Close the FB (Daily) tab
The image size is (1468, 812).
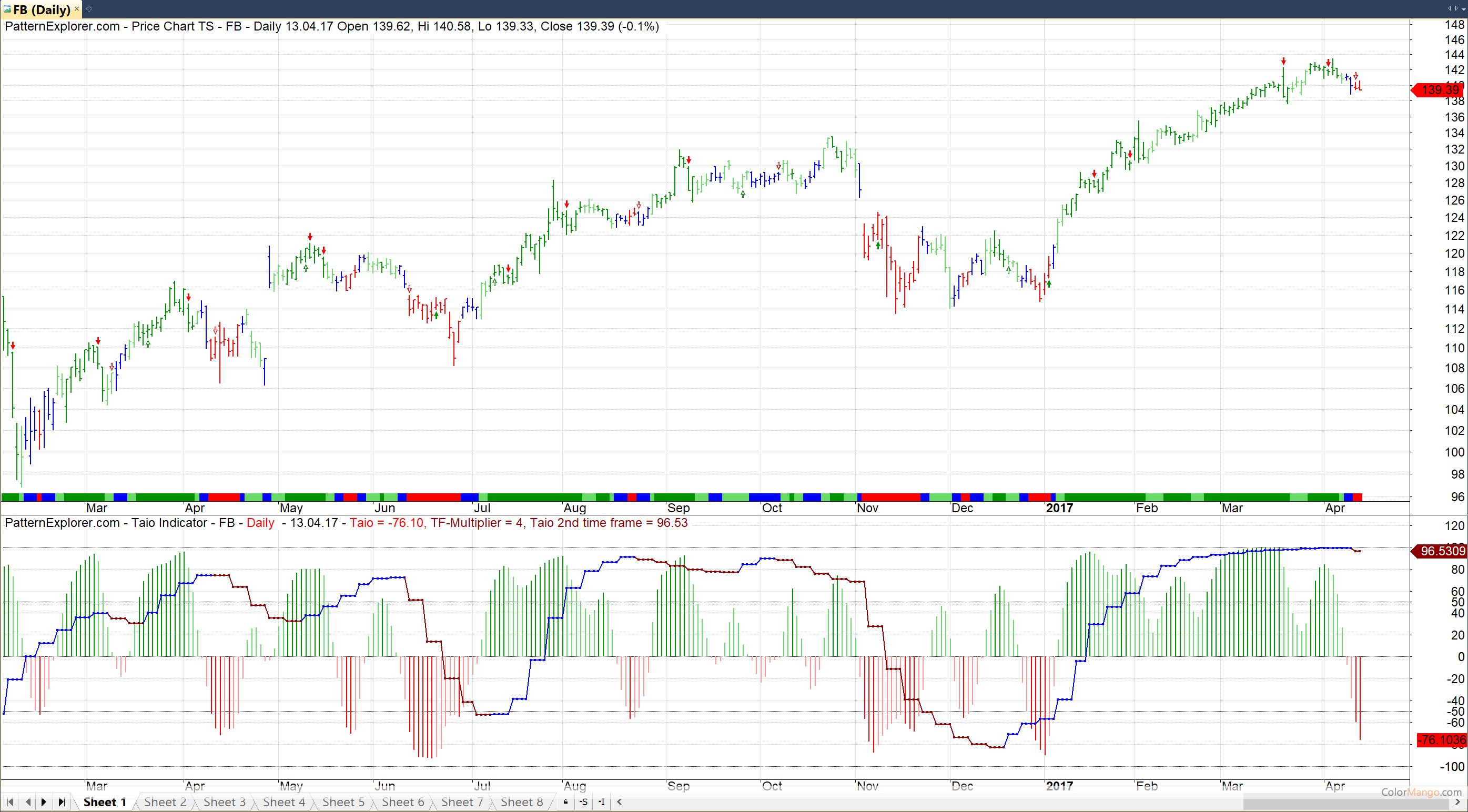[76, 9]
